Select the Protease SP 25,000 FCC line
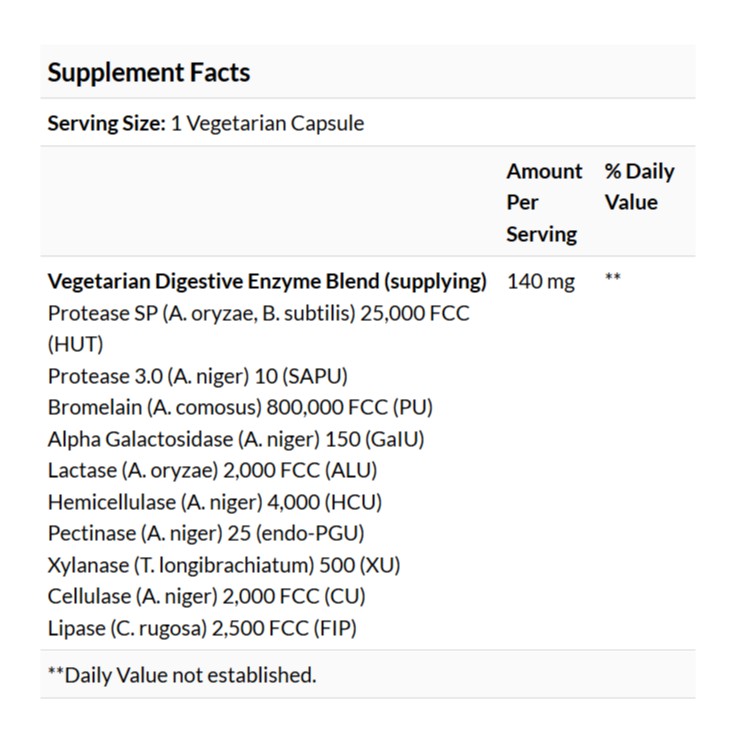Viewport: 731px width, 731px height. 259,329
